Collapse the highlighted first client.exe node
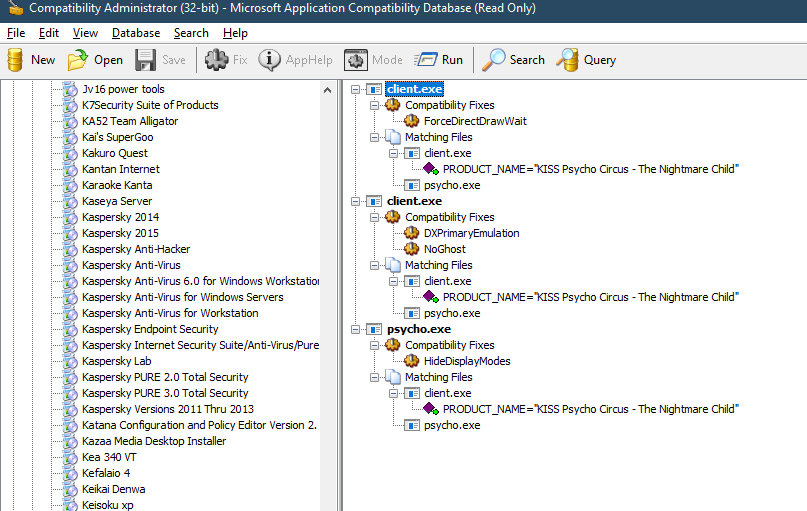Image resolution: width=807 pixels, height=511 pixels. click(355, 90)
